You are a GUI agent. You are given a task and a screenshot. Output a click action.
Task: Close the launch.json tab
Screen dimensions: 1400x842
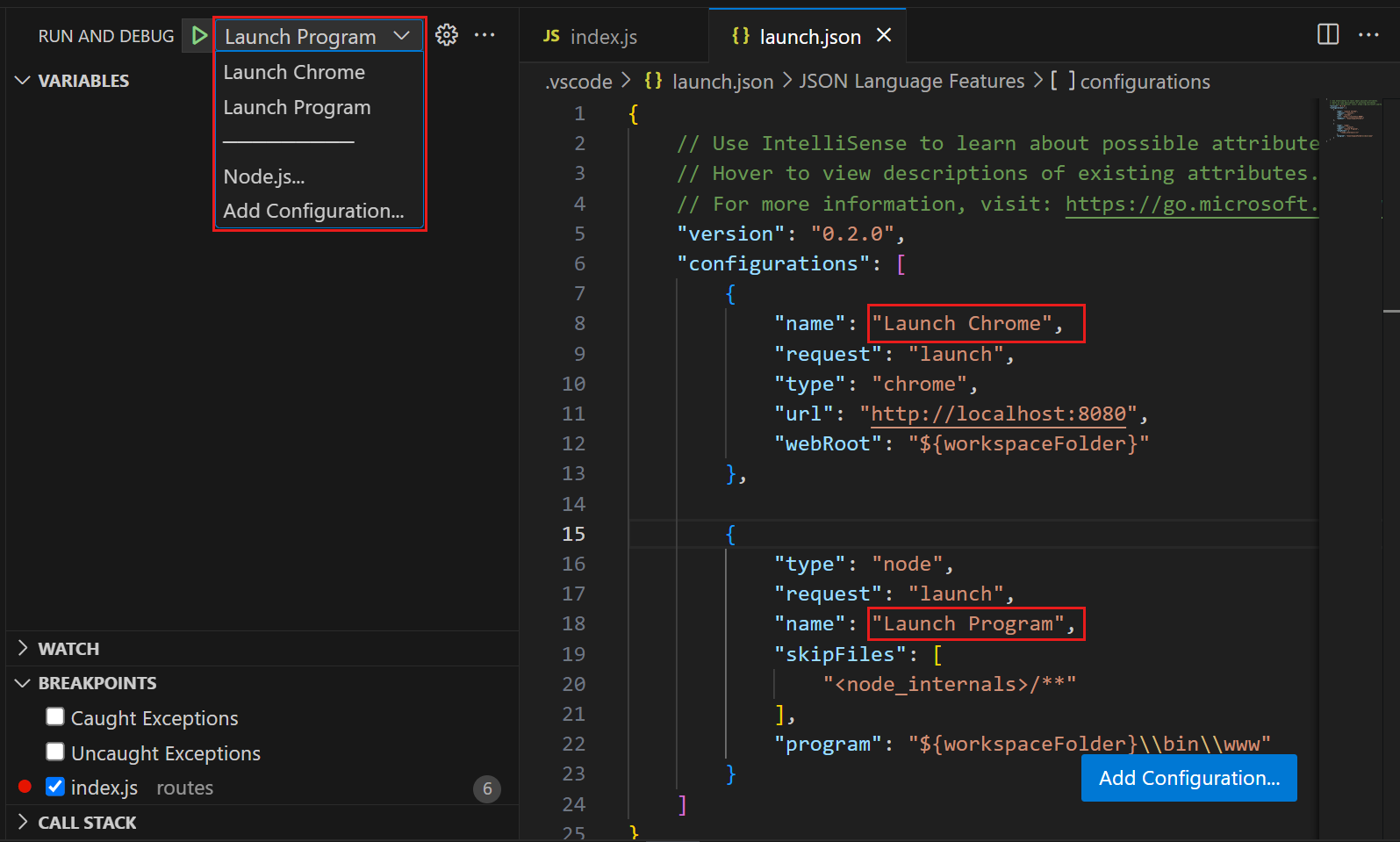(884, 35)
